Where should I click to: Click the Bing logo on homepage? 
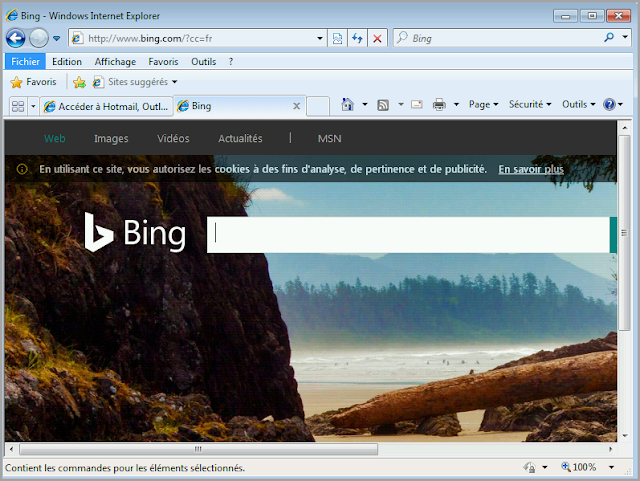pyautogui.click(x=135, y=232)
